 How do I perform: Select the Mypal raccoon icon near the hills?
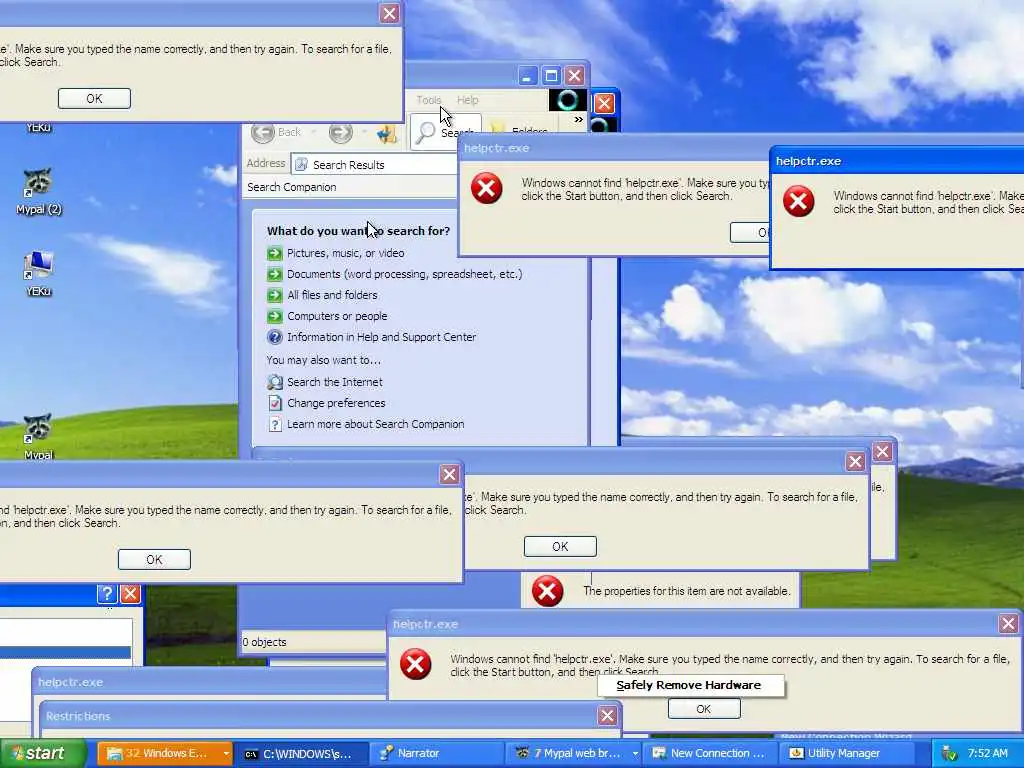[x=38, y=436]
